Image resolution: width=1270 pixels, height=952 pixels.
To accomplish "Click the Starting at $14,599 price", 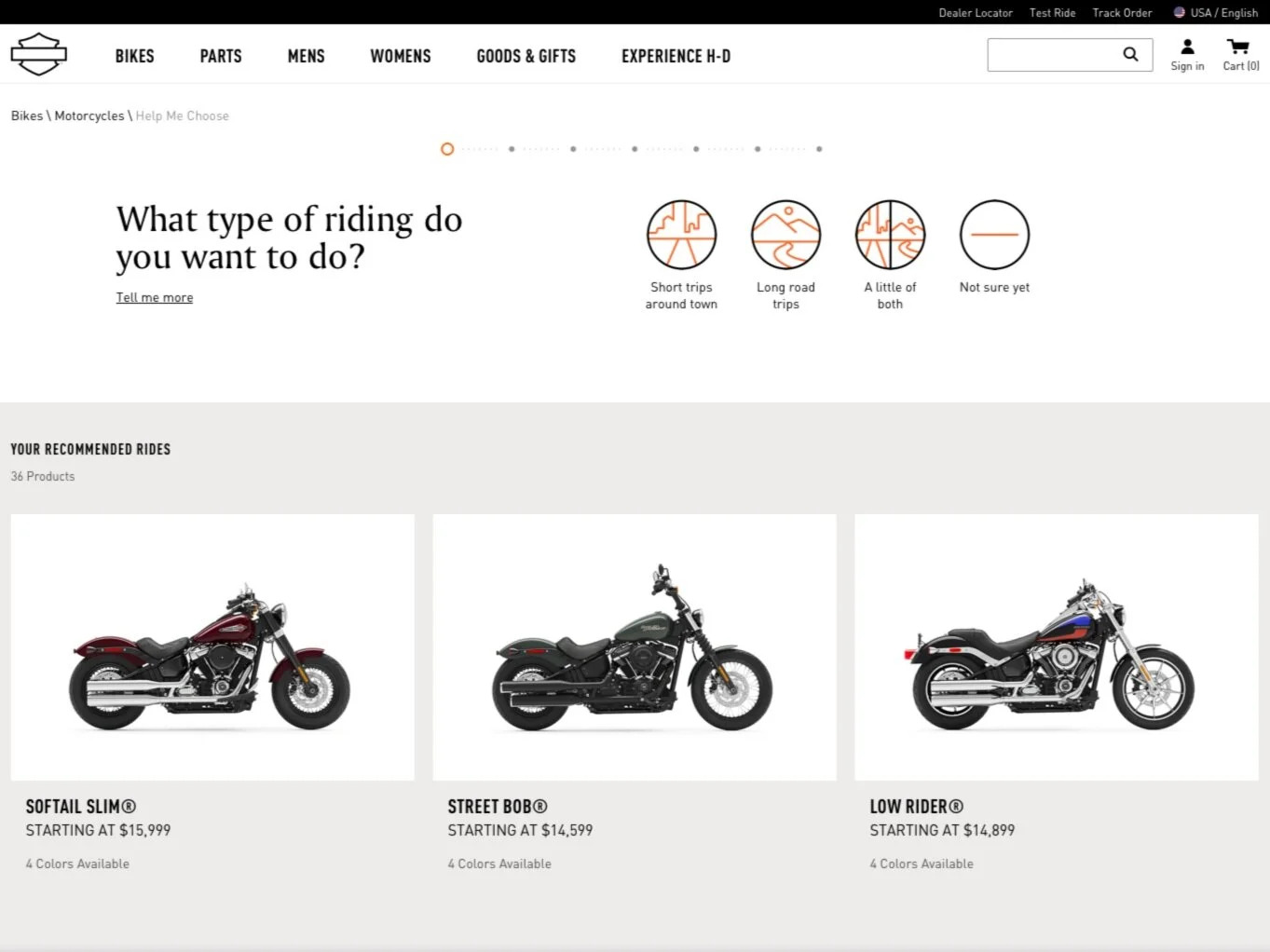I will [520, 830].
